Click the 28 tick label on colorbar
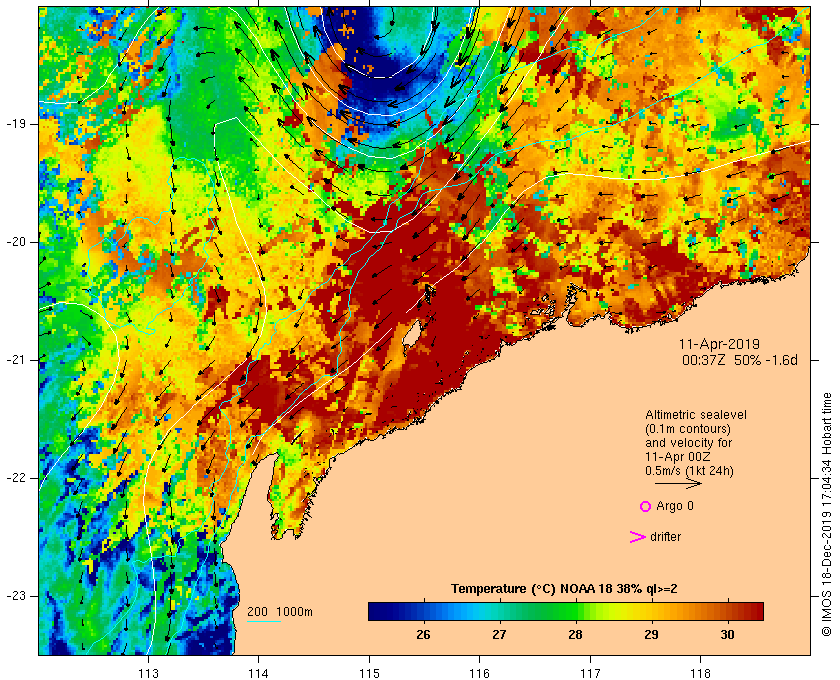This screenshot has height=680, width=840. (x=575, y=635)
